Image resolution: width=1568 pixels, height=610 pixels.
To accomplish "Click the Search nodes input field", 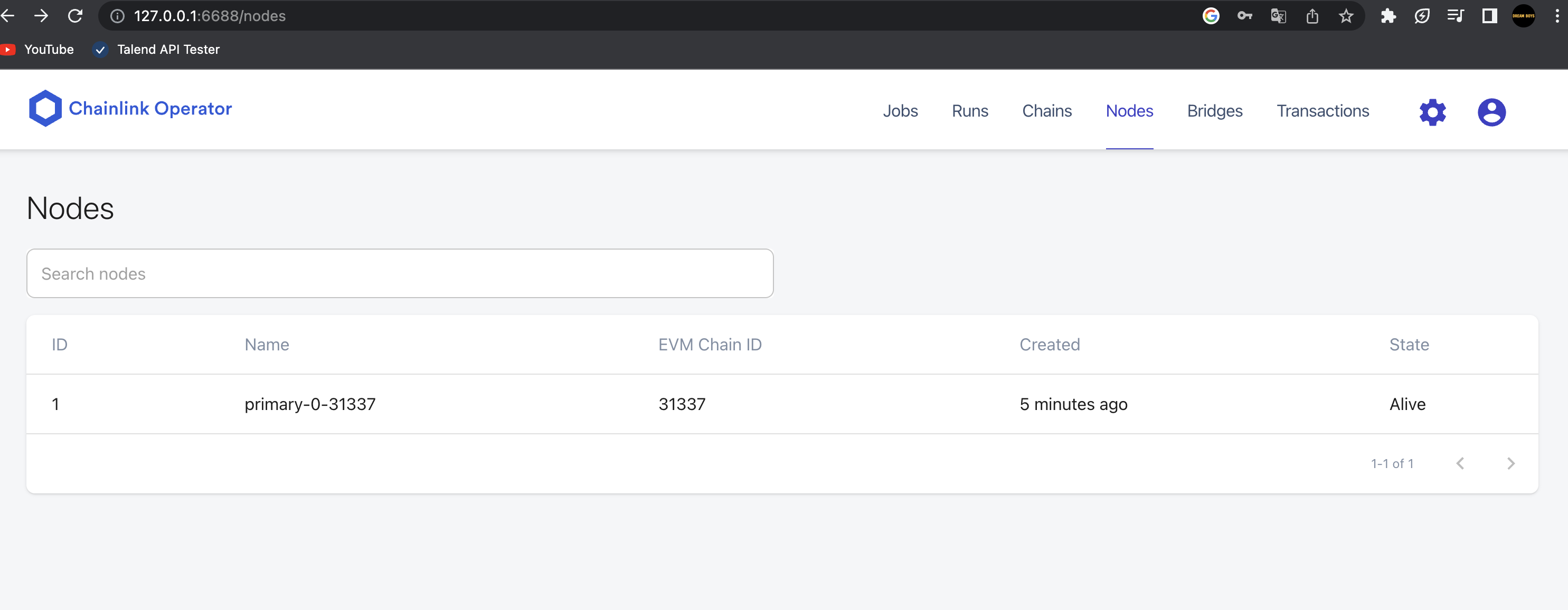I will [399, 274].
